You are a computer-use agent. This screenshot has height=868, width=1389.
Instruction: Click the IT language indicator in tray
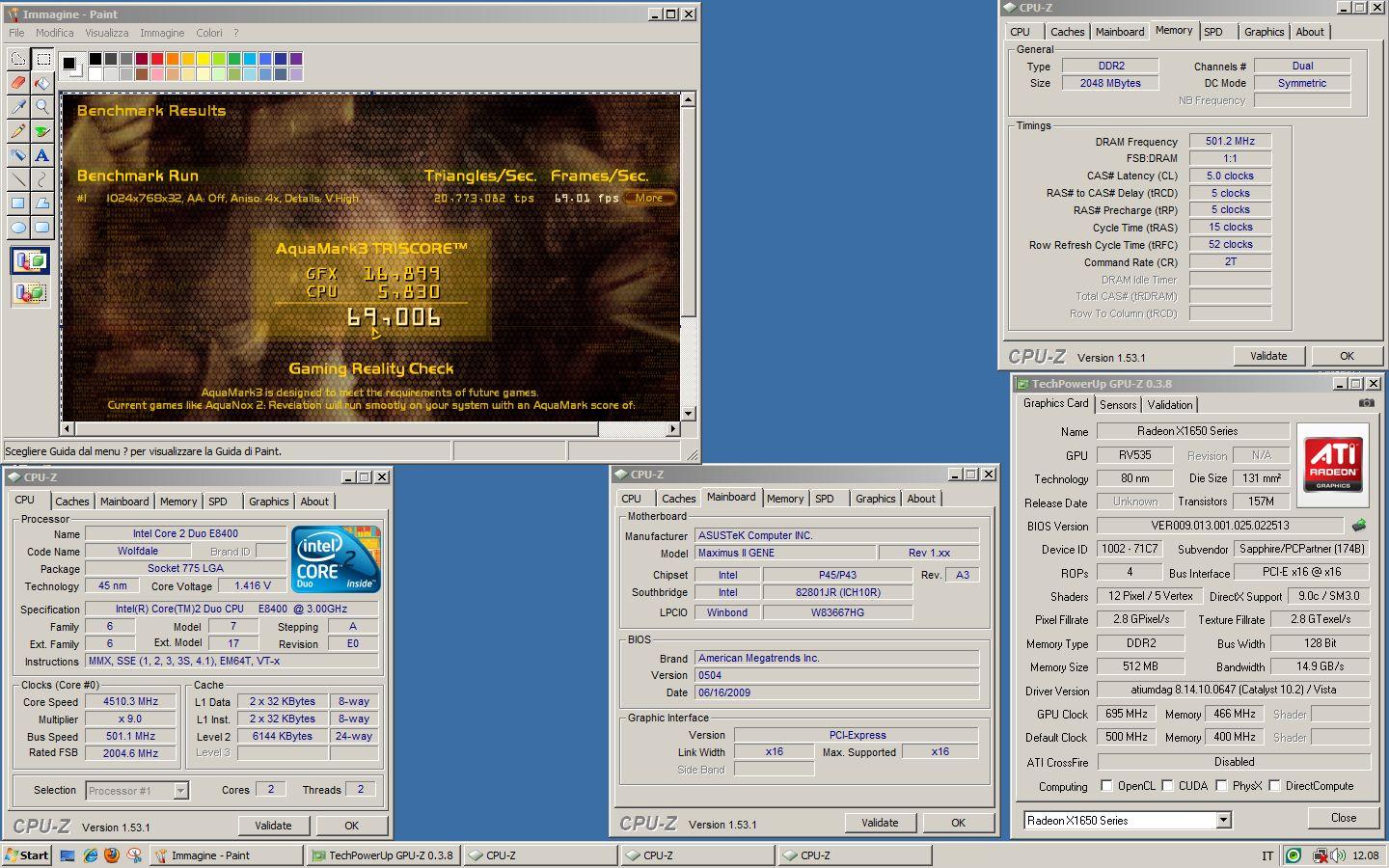[1267, 855]
